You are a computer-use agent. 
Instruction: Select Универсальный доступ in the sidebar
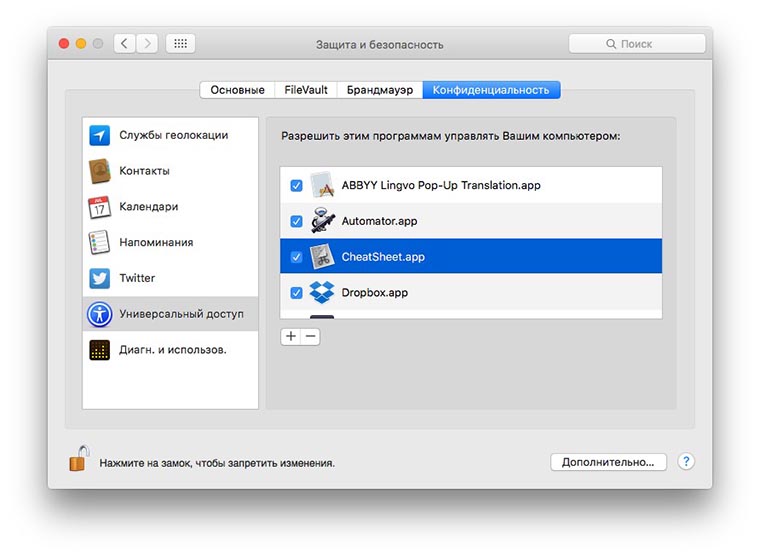coord(170,314)
